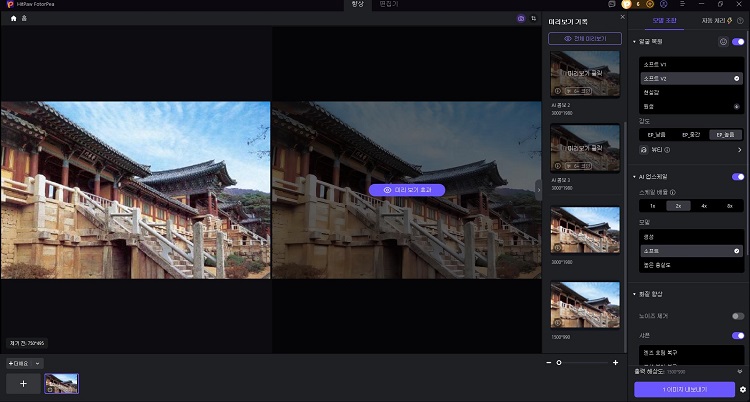This screenshot has height=402, width=750.
Task: Select the medium intensity EP option
Action: tap(691, 135)
